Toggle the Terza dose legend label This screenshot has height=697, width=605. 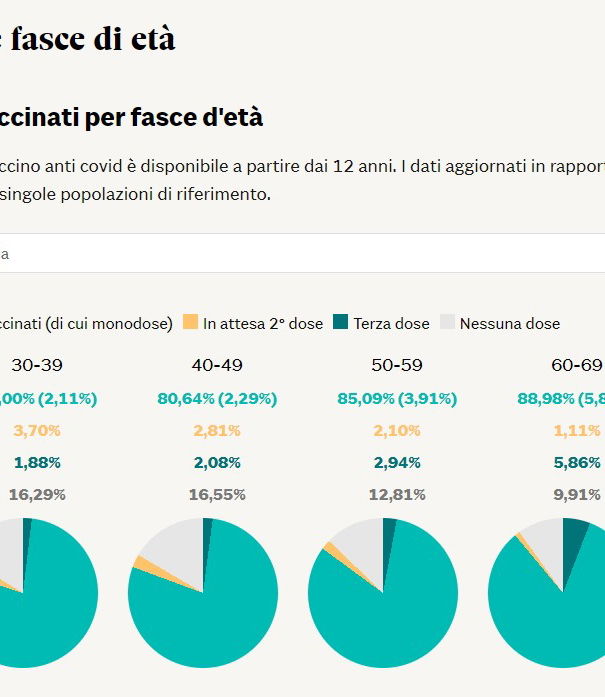(391, 324)
